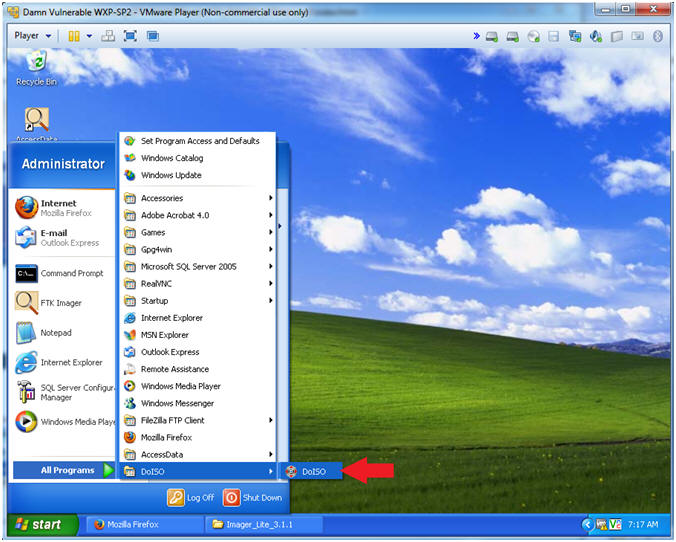This screenshot has height=542, width=676.
Task: Click the All Programs button
Action: [64, 470]
